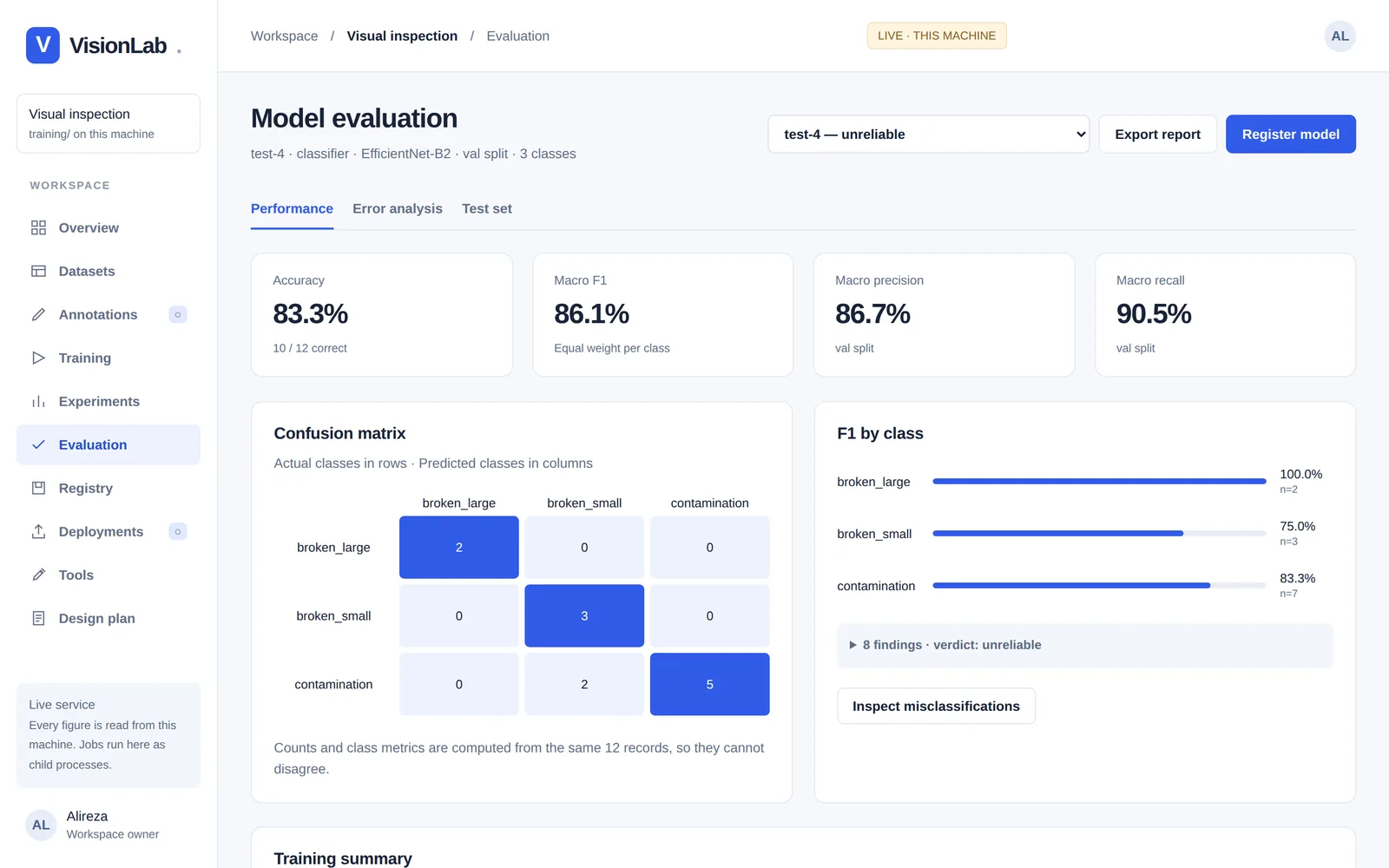This screenshot has height=868, width=1389.
Task: Switch to the Error analysis tab
Action: coord(398,208)
